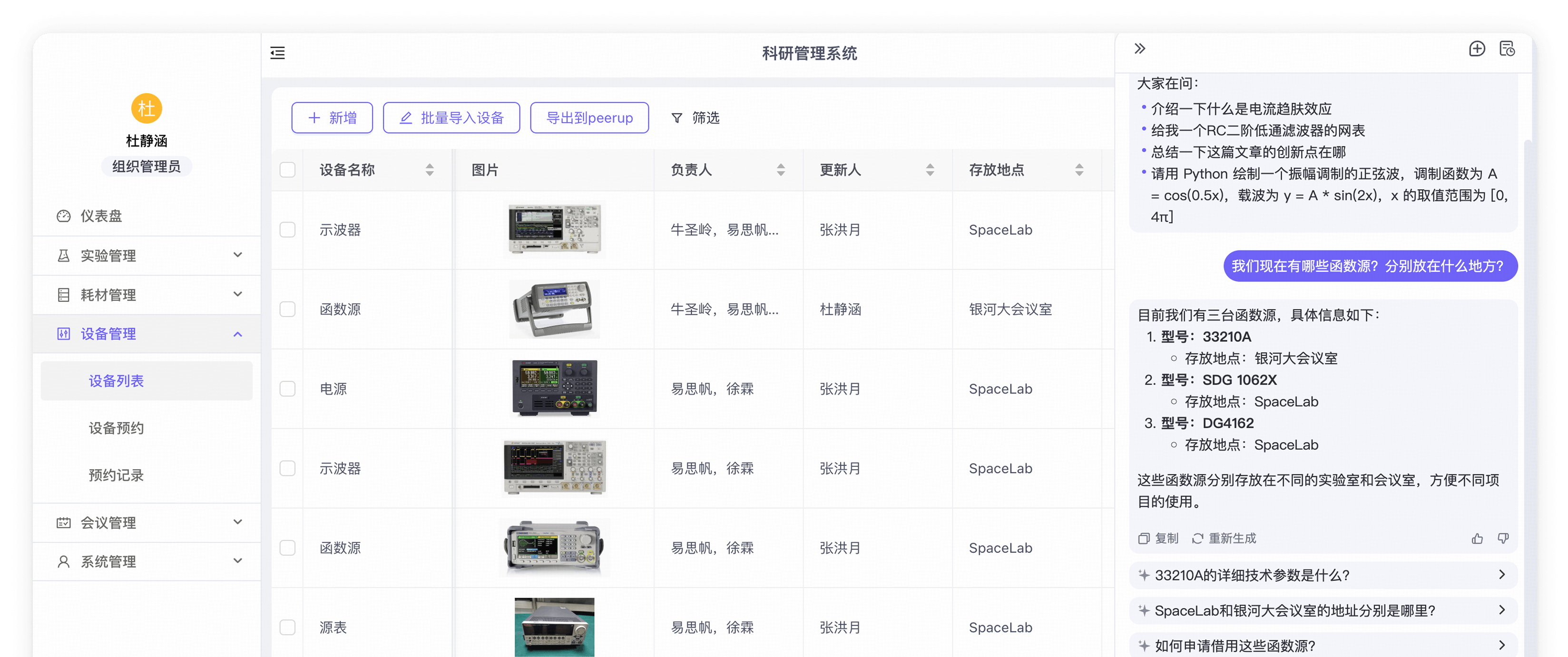Click the 组织管理员 role badge
This screenshot has height=657, width=1568.
tap(146, 167)
